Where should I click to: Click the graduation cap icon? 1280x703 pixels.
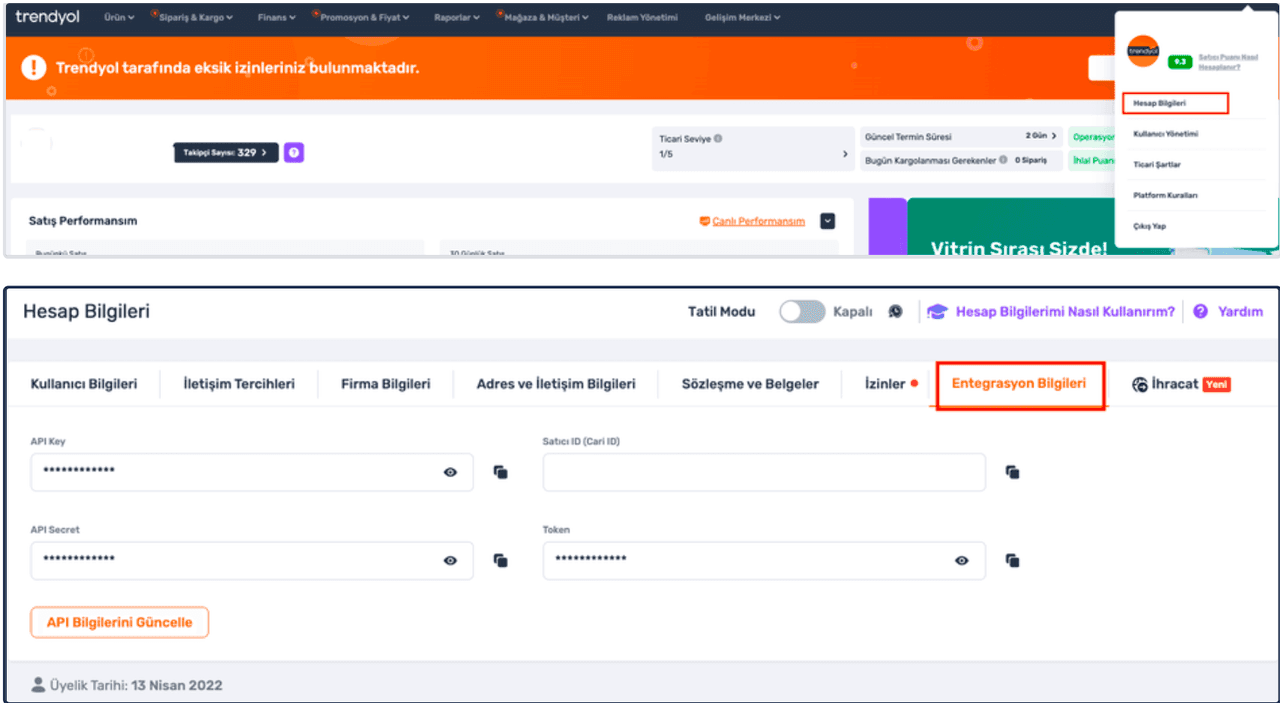pyautogui.click(x=936, y=312)
